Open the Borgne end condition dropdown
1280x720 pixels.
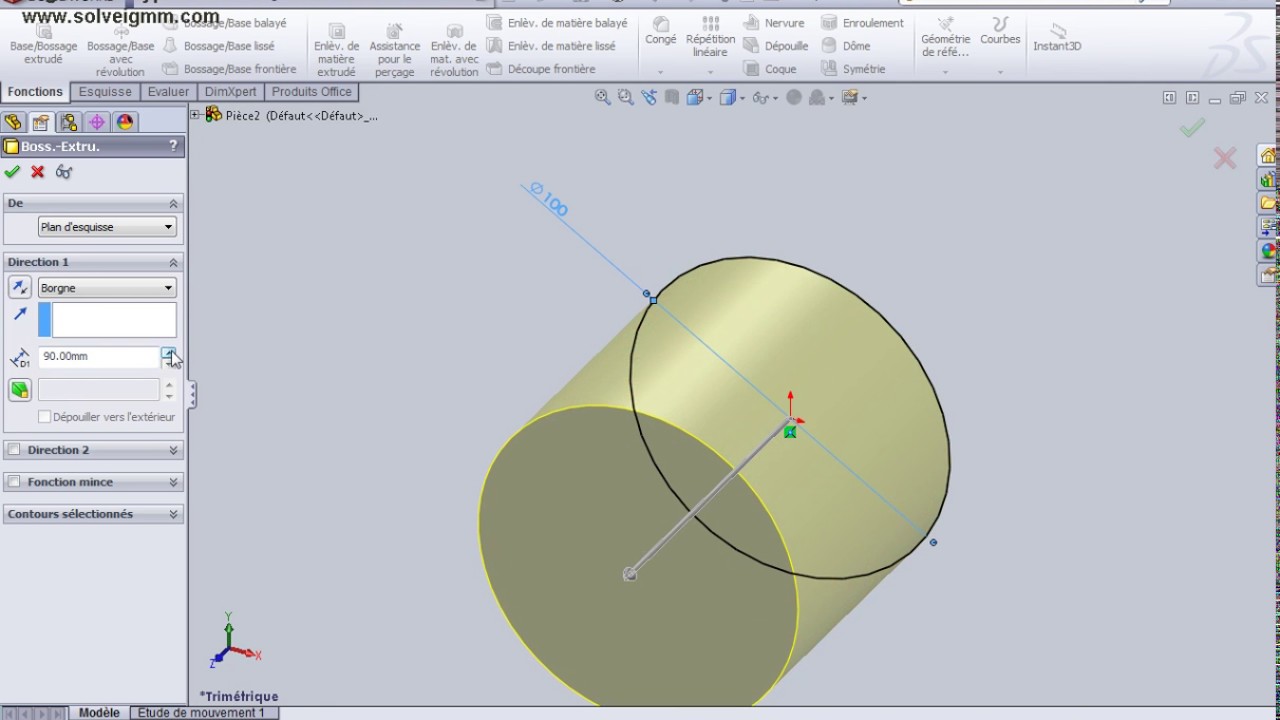pos(107,288)
